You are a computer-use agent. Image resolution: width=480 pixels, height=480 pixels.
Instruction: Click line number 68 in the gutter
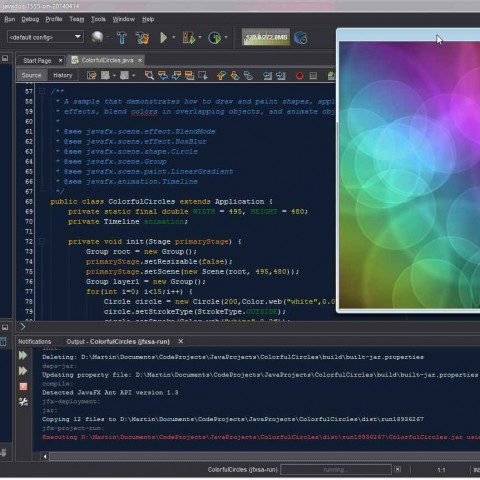[x=29, y=201]
